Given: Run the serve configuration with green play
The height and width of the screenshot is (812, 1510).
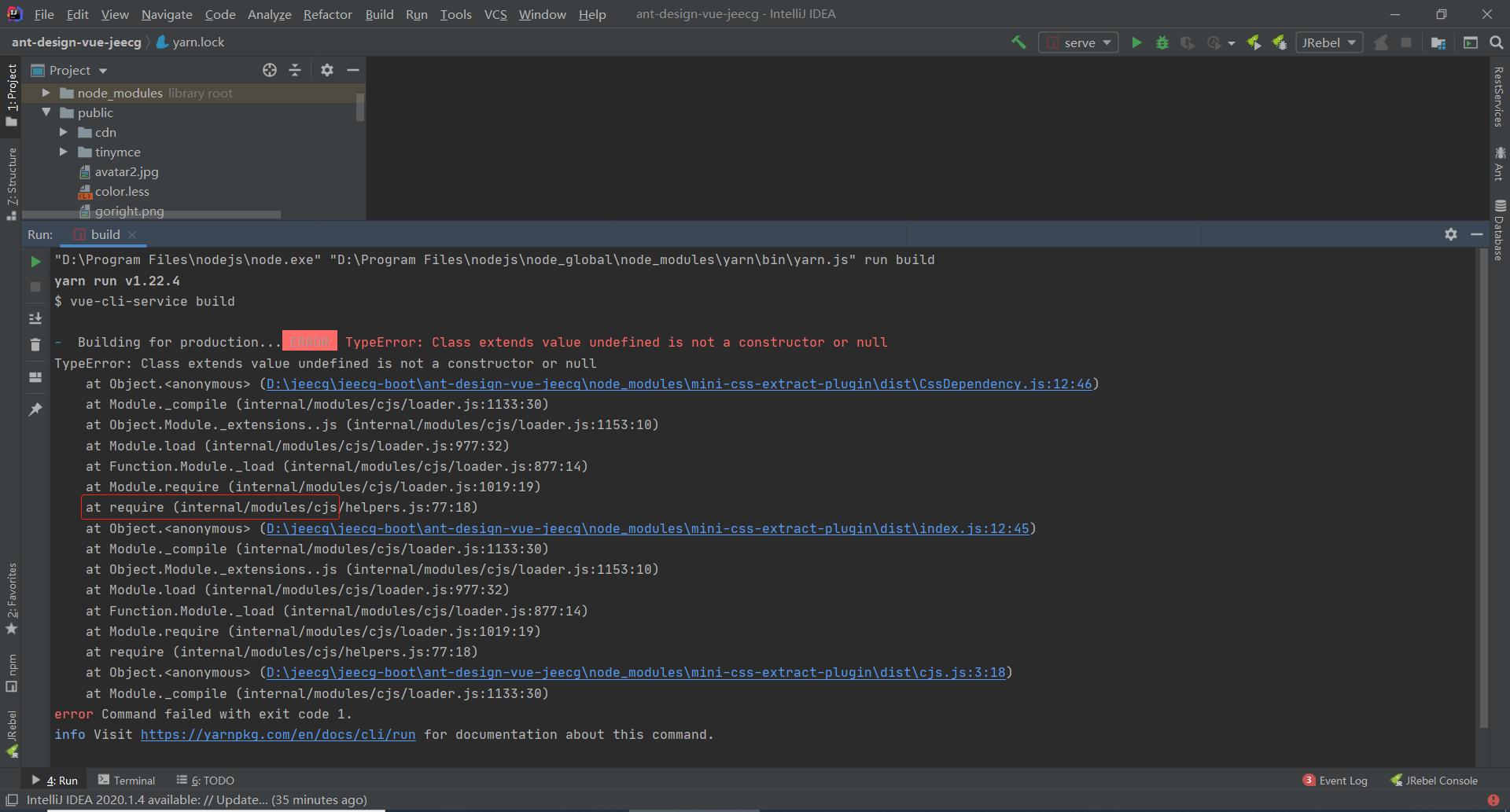Looking at the screenshot, I should click(x=1136, y=42).
